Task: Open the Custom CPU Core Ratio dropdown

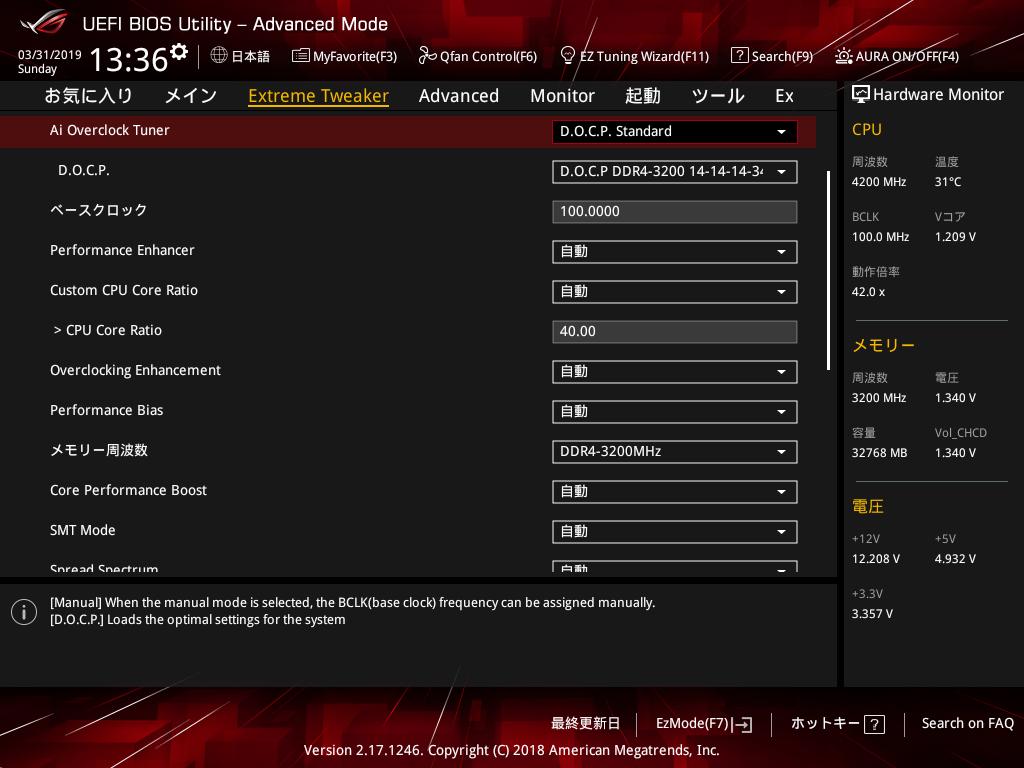Action: point(675,291)
